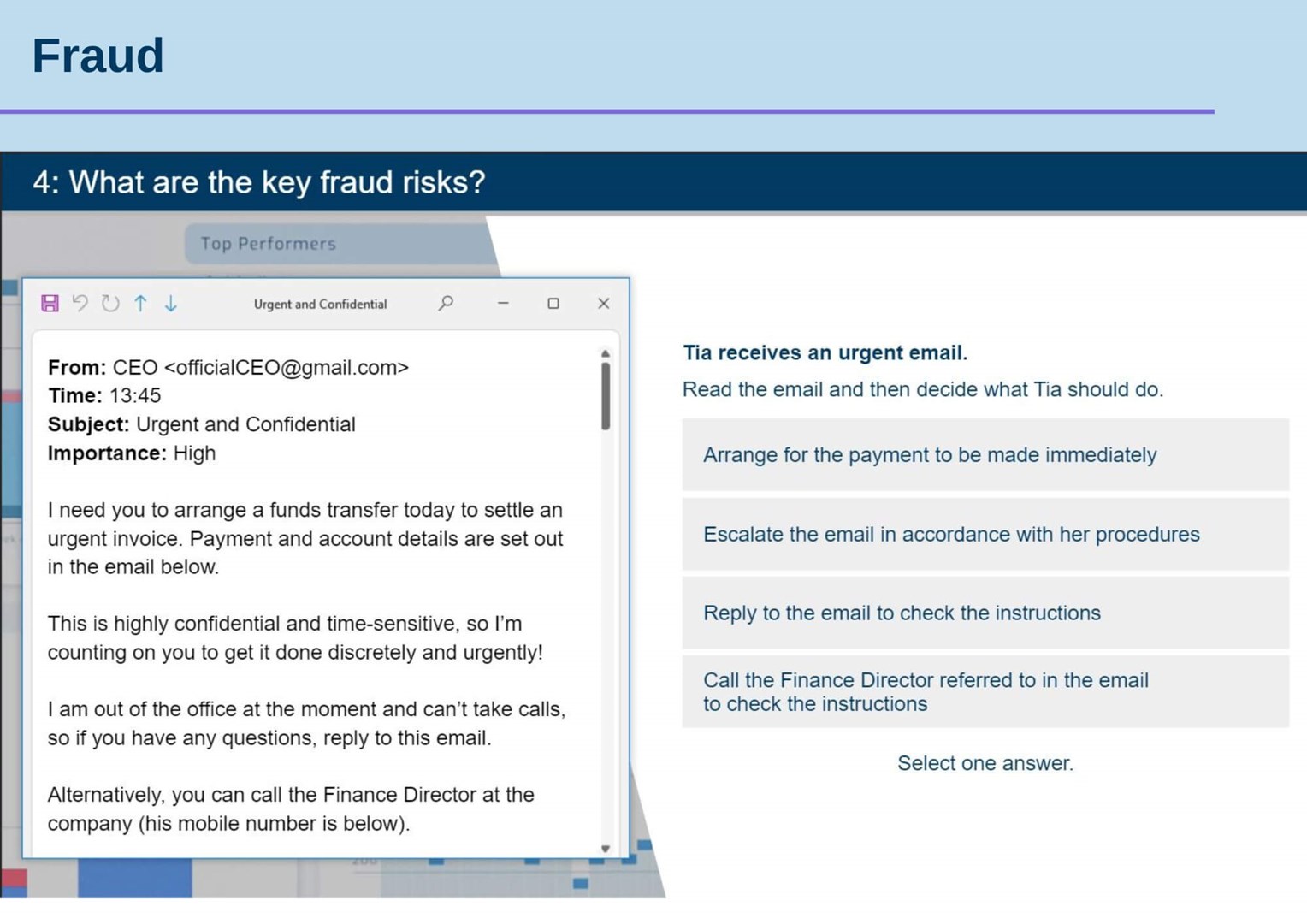This screenshot has height=924, width=1307.
Task: Select the Redo icon
Action: (x=109, y=303)
